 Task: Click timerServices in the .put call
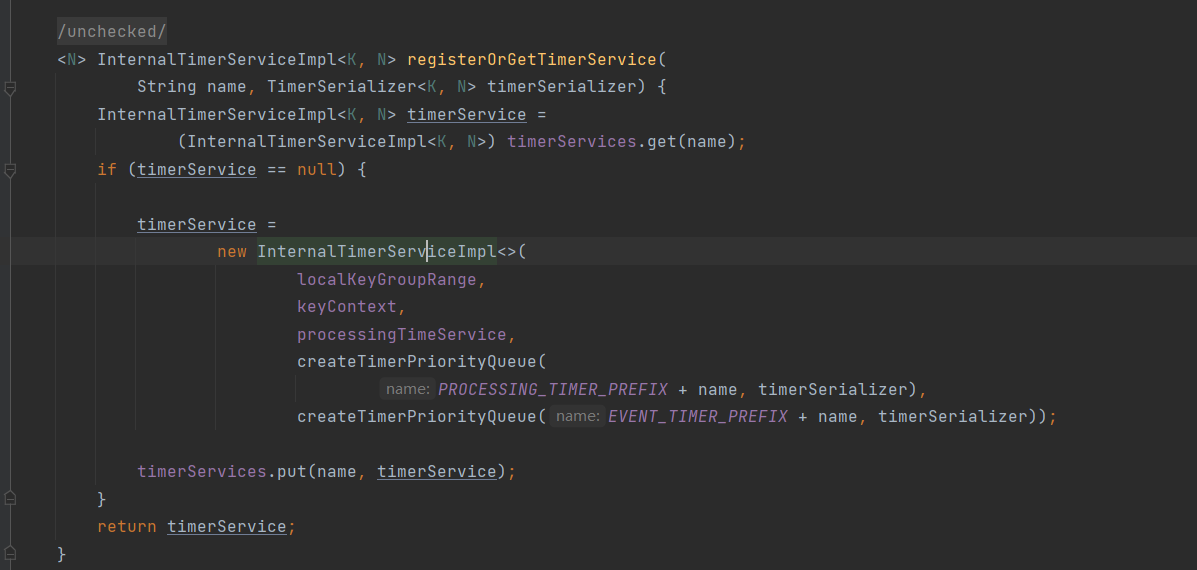pyautogui.click(x=202, y=472)
